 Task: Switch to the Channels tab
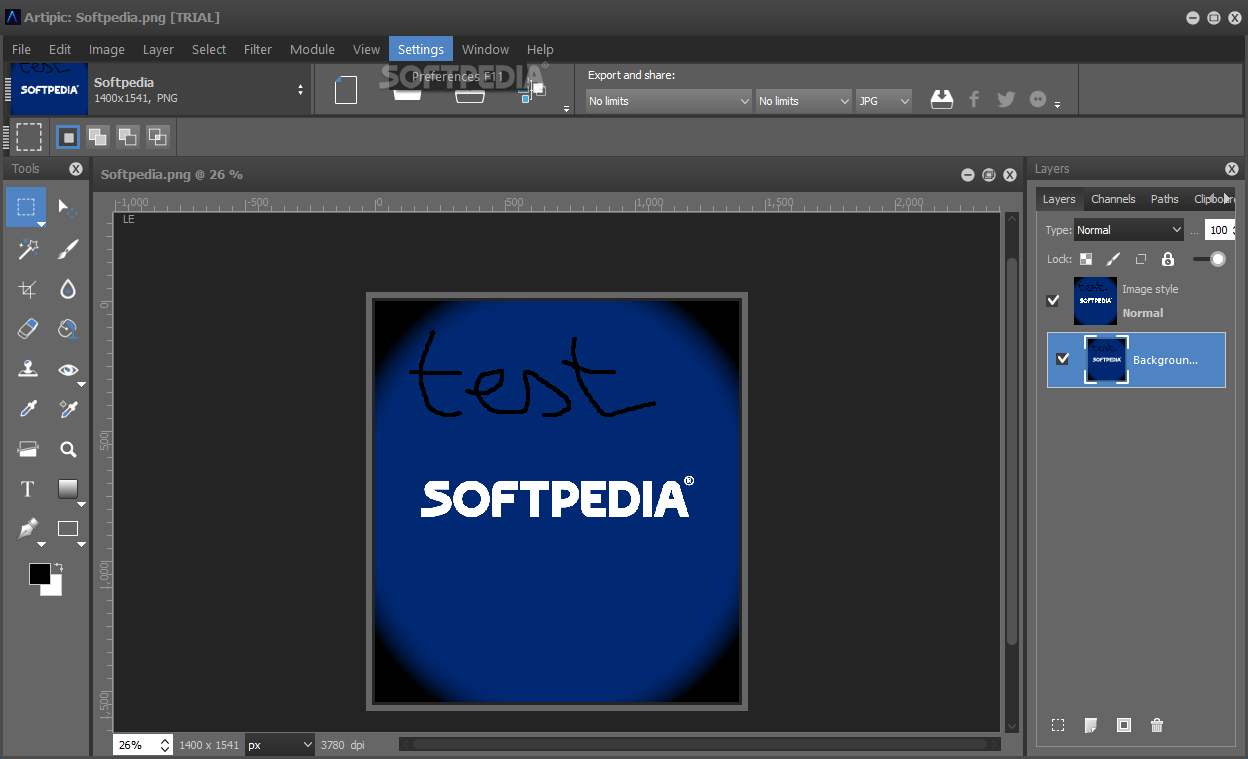[x=1113, y=199]
